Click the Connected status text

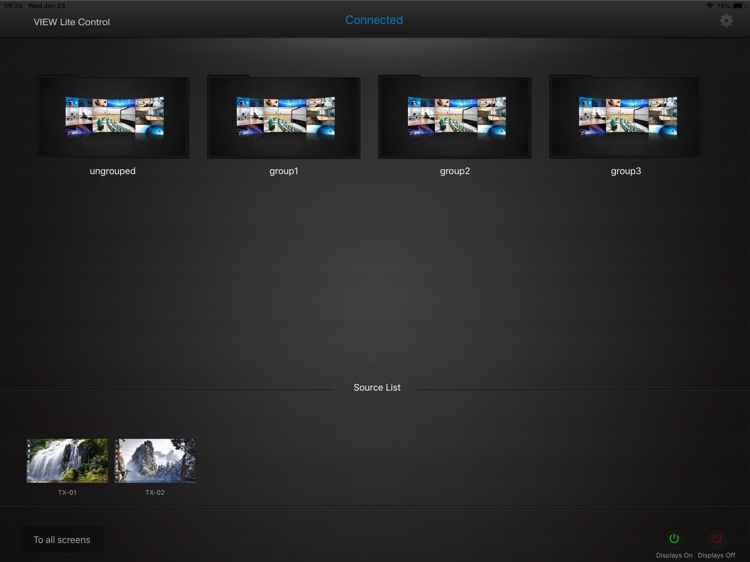coord(374,20)
